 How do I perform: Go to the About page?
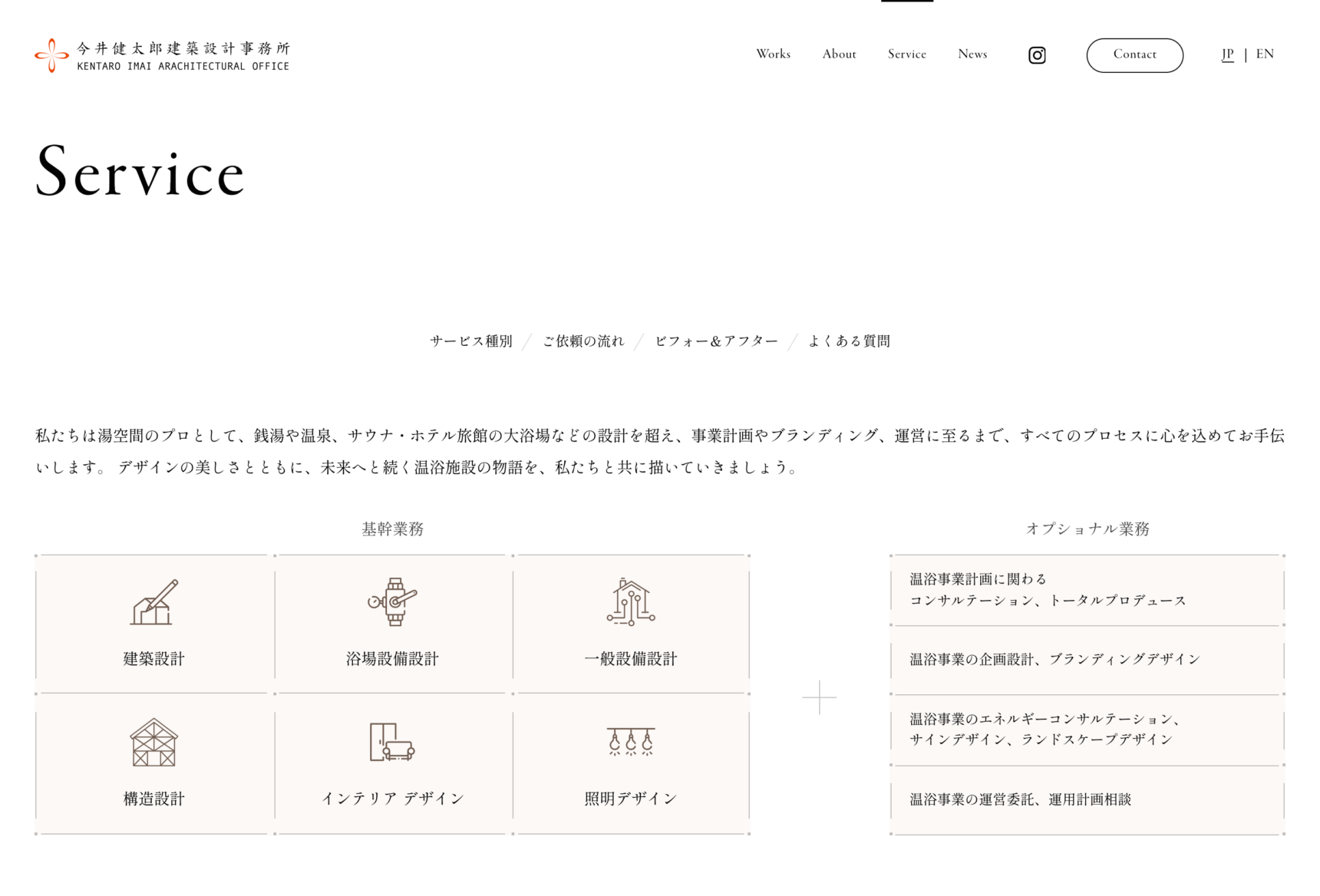tap(839, 54)
